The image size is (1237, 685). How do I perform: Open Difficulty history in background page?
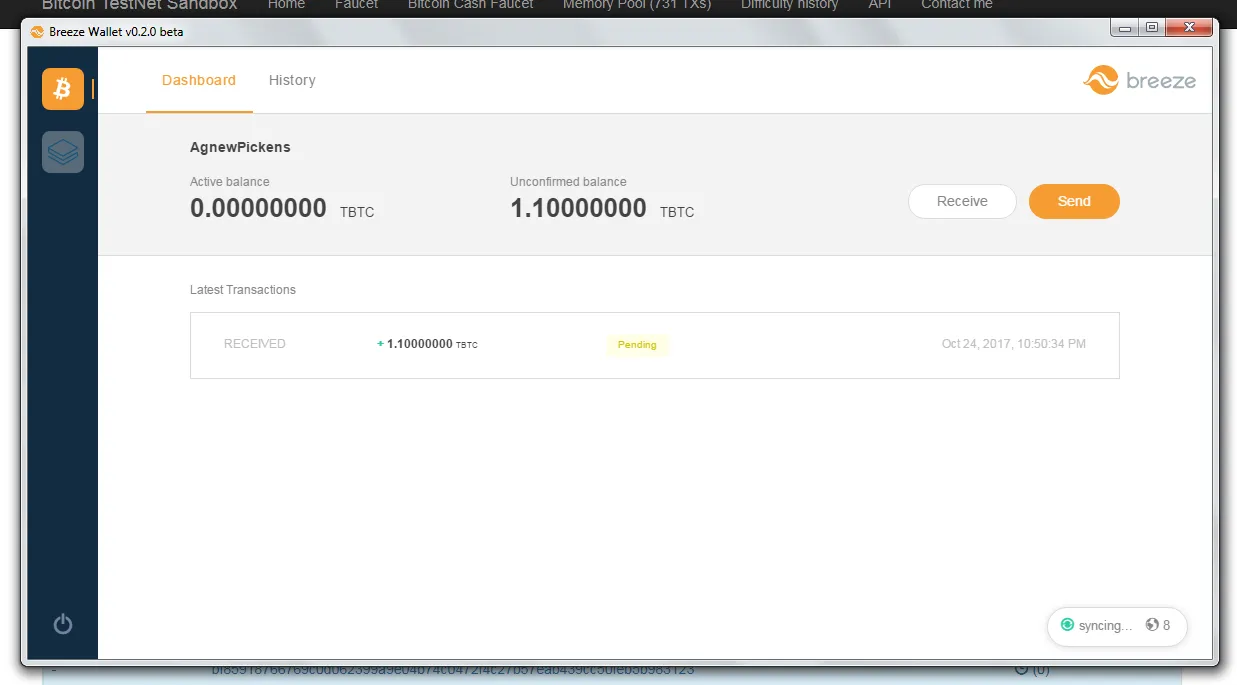click(789, 5)
